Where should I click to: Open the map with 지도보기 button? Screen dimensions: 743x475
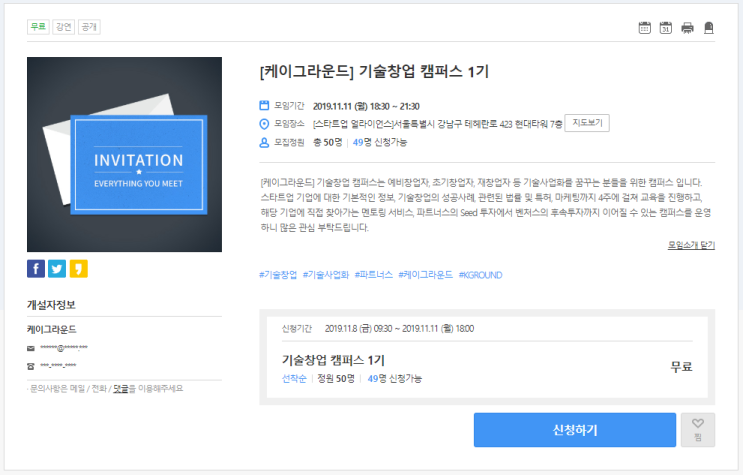(x=587, y=123)
